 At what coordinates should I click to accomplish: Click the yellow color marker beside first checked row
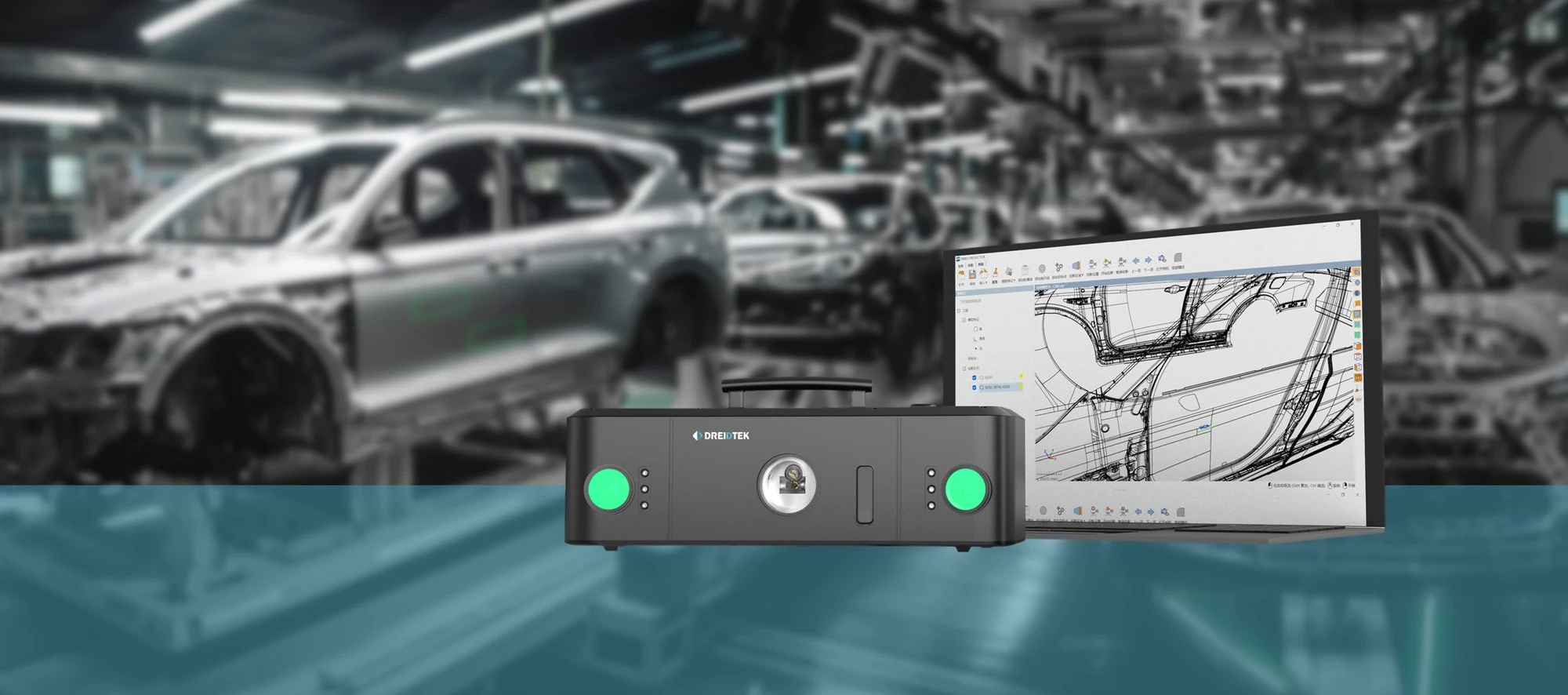coord(1021,376)
